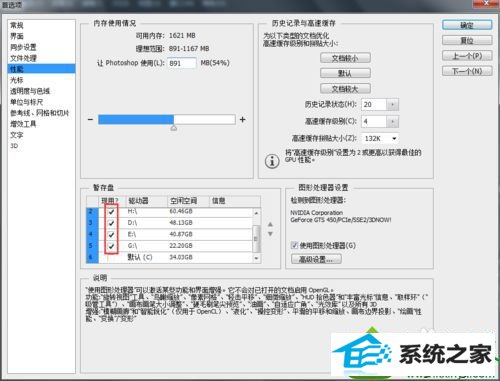Viewport: 500px width, 381px height.
Task: Toggle 使用图形处理器(G) checkbox
Action: click(294, 246)
